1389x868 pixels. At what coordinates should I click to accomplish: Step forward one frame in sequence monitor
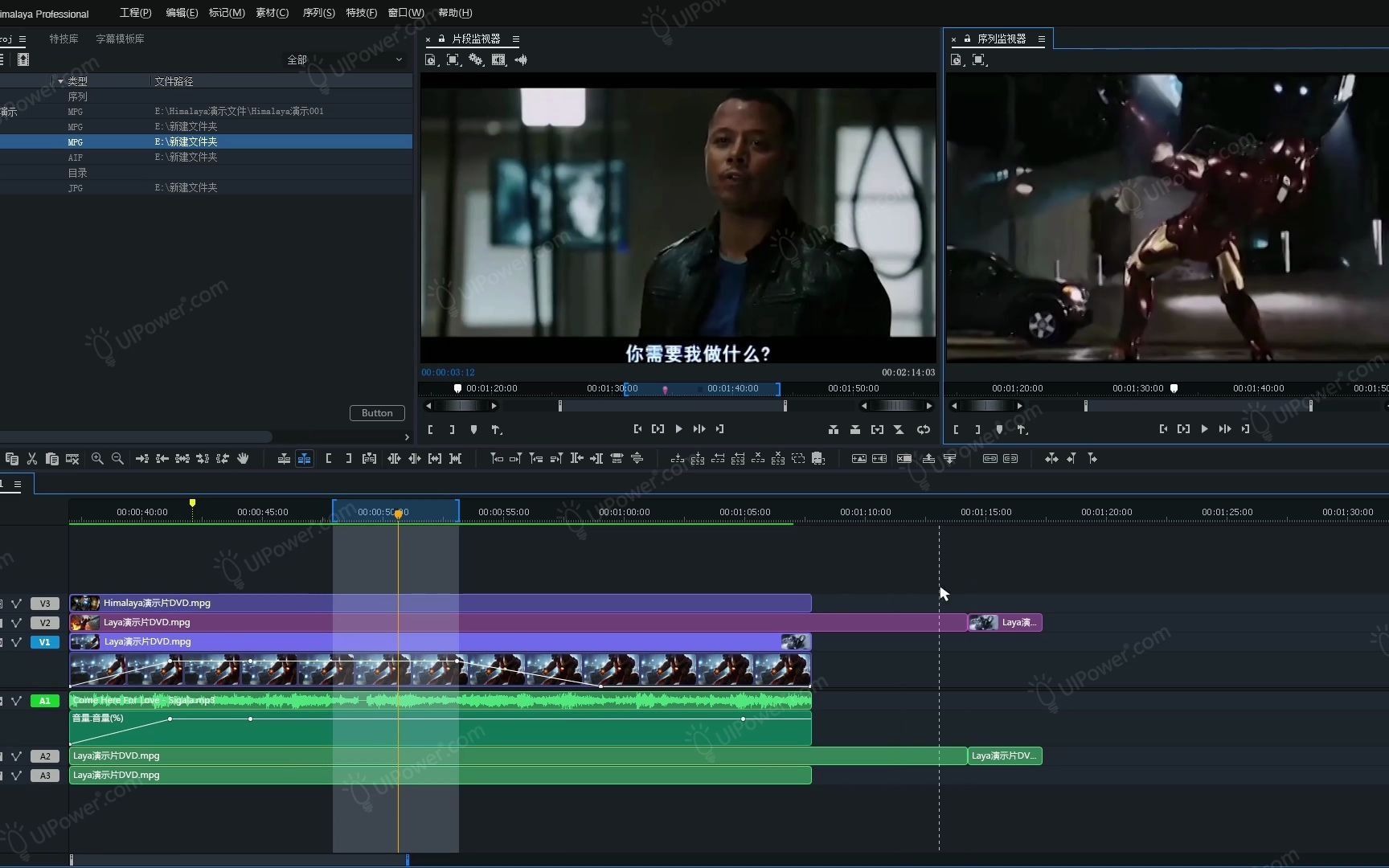pos(1224,429)
